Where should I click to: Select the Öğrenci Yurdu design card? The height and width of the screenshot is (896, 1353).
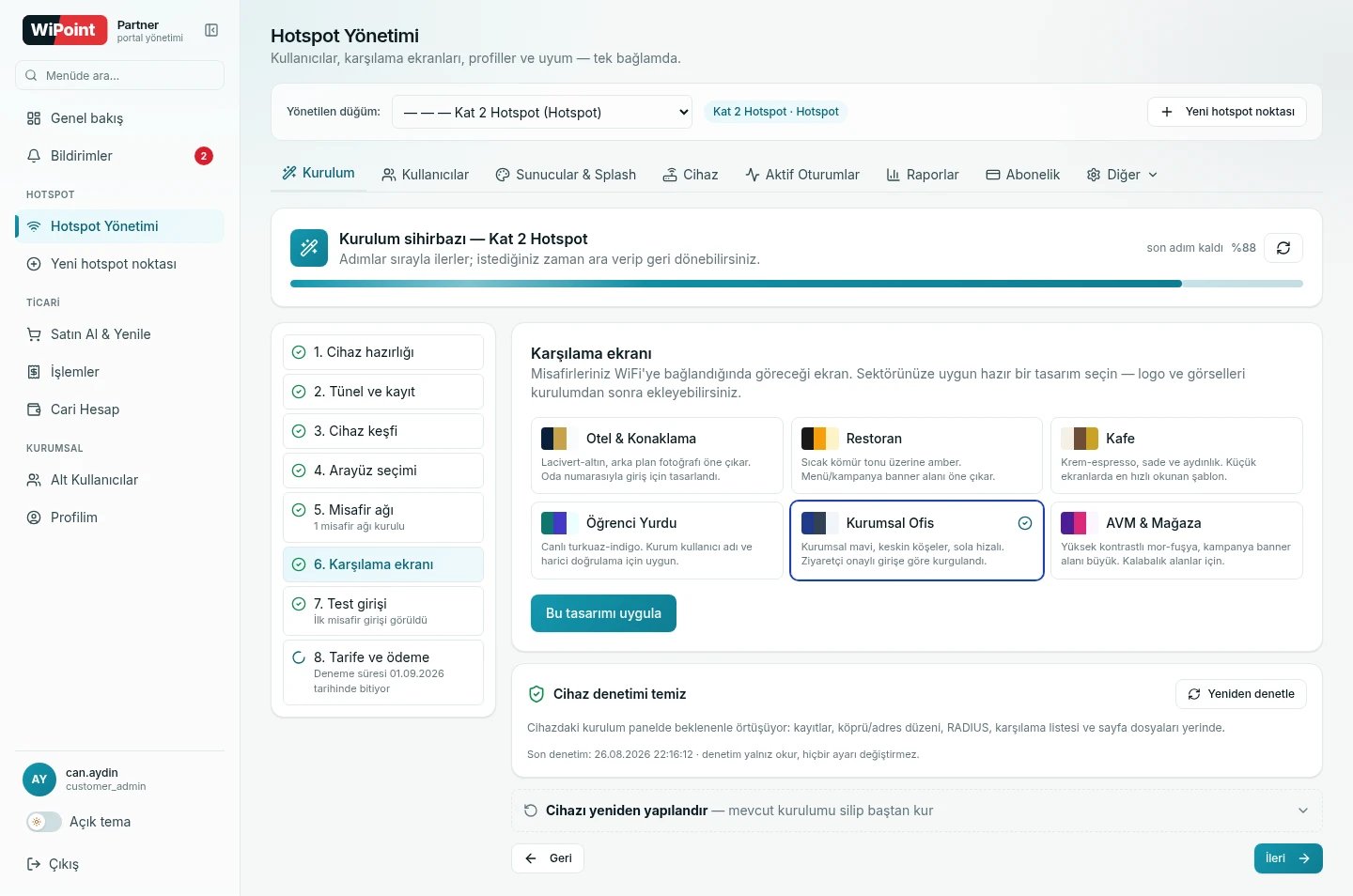[657, 541]
